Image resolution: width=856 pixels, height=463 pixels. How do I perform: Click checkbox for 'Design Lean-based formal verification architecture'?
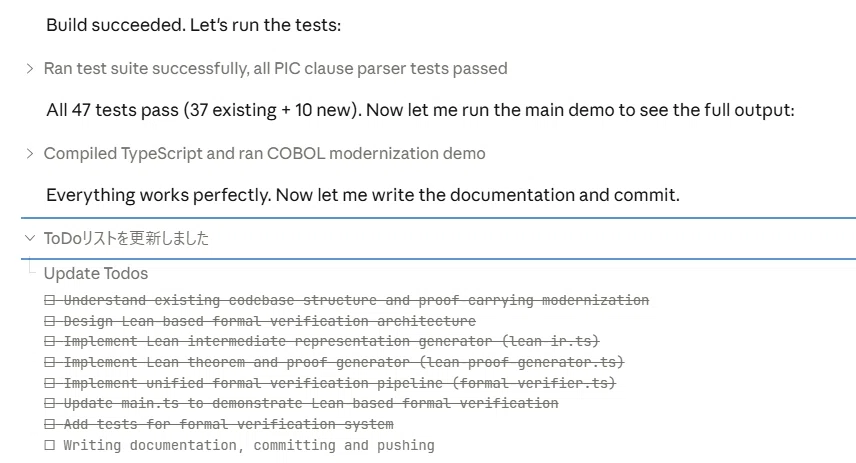tap(50, 321)
